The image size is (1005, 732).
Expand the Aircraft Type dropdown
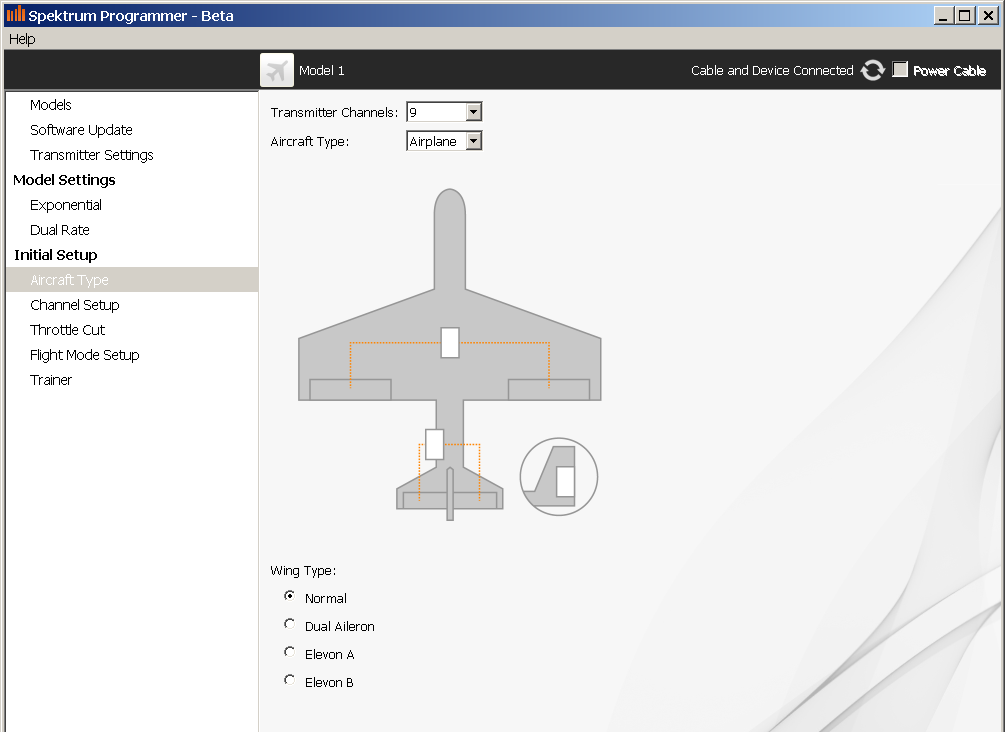474,141
